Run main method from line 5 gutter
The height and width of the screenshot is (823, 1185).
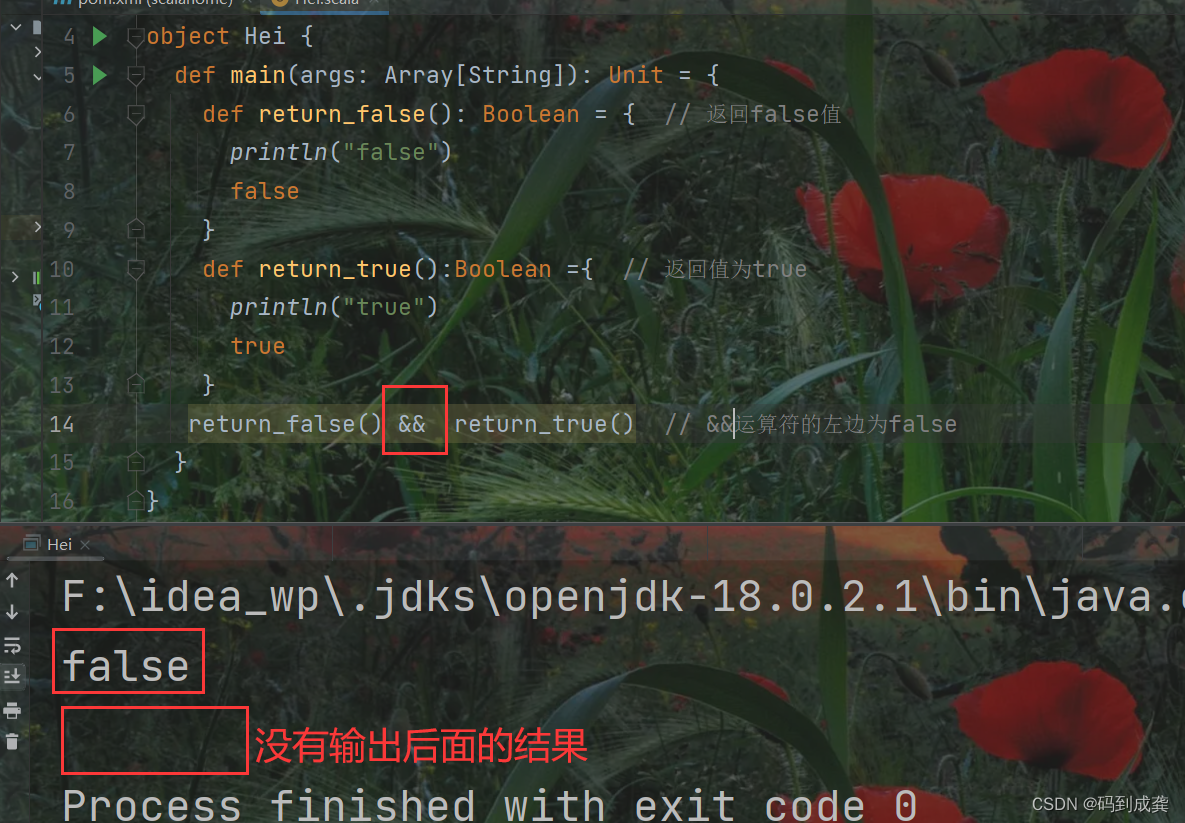point(100,75)
